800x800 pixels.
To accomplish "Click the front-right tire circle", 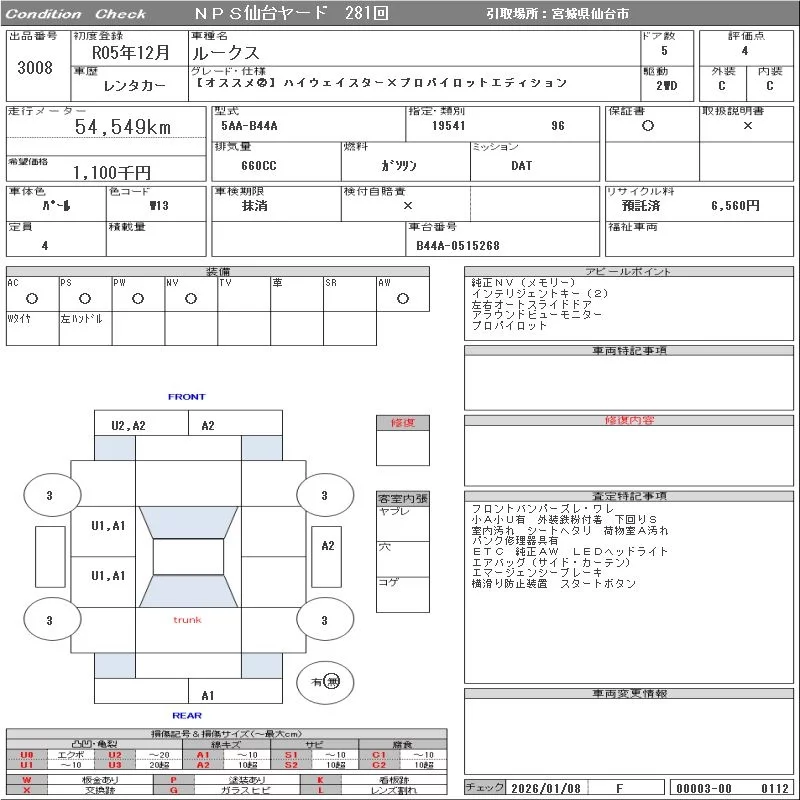I will pyautogui.click(x=324, y=494).
